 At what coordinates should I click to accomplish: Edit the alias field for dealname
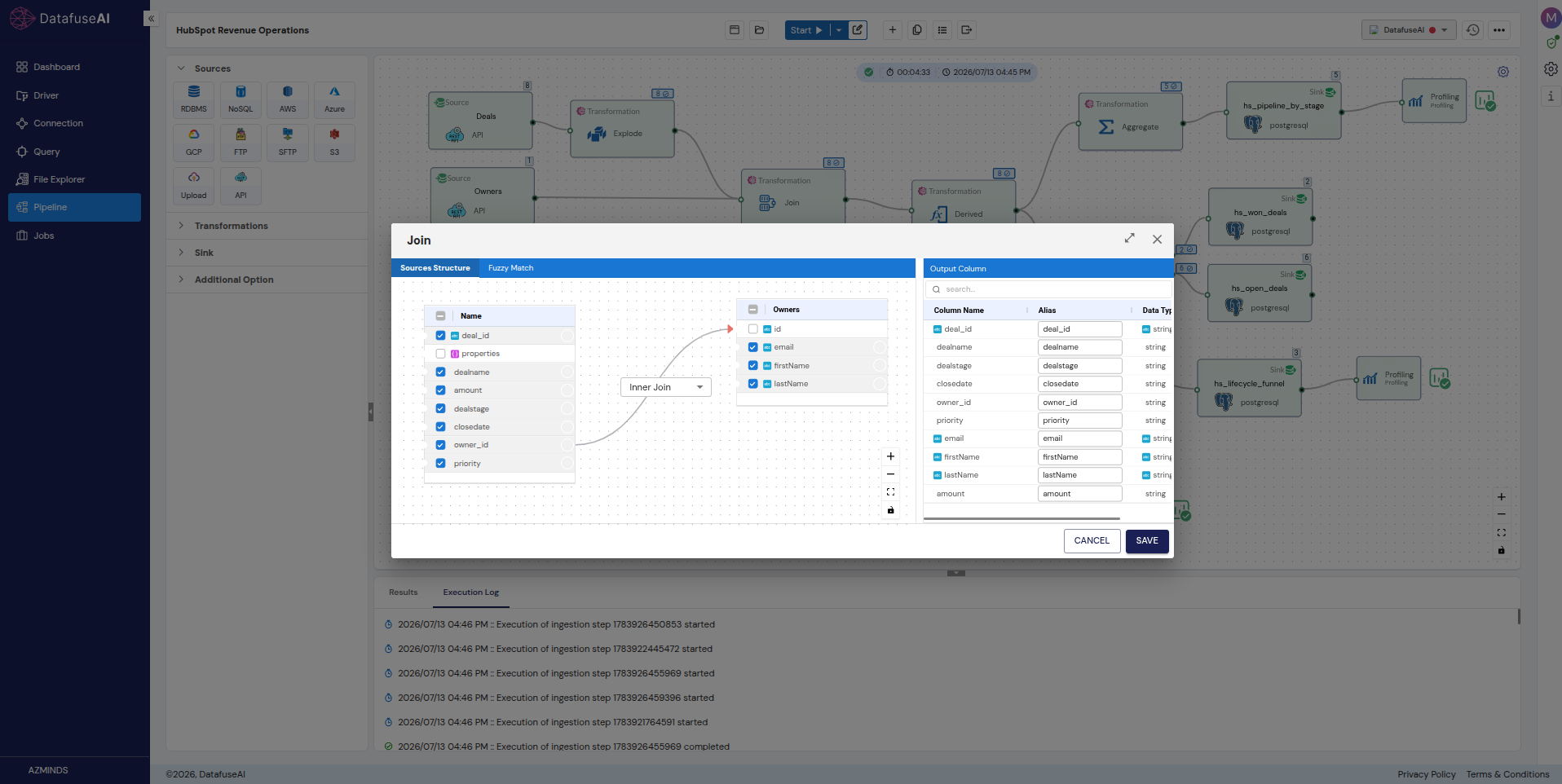coord(1079,347)
